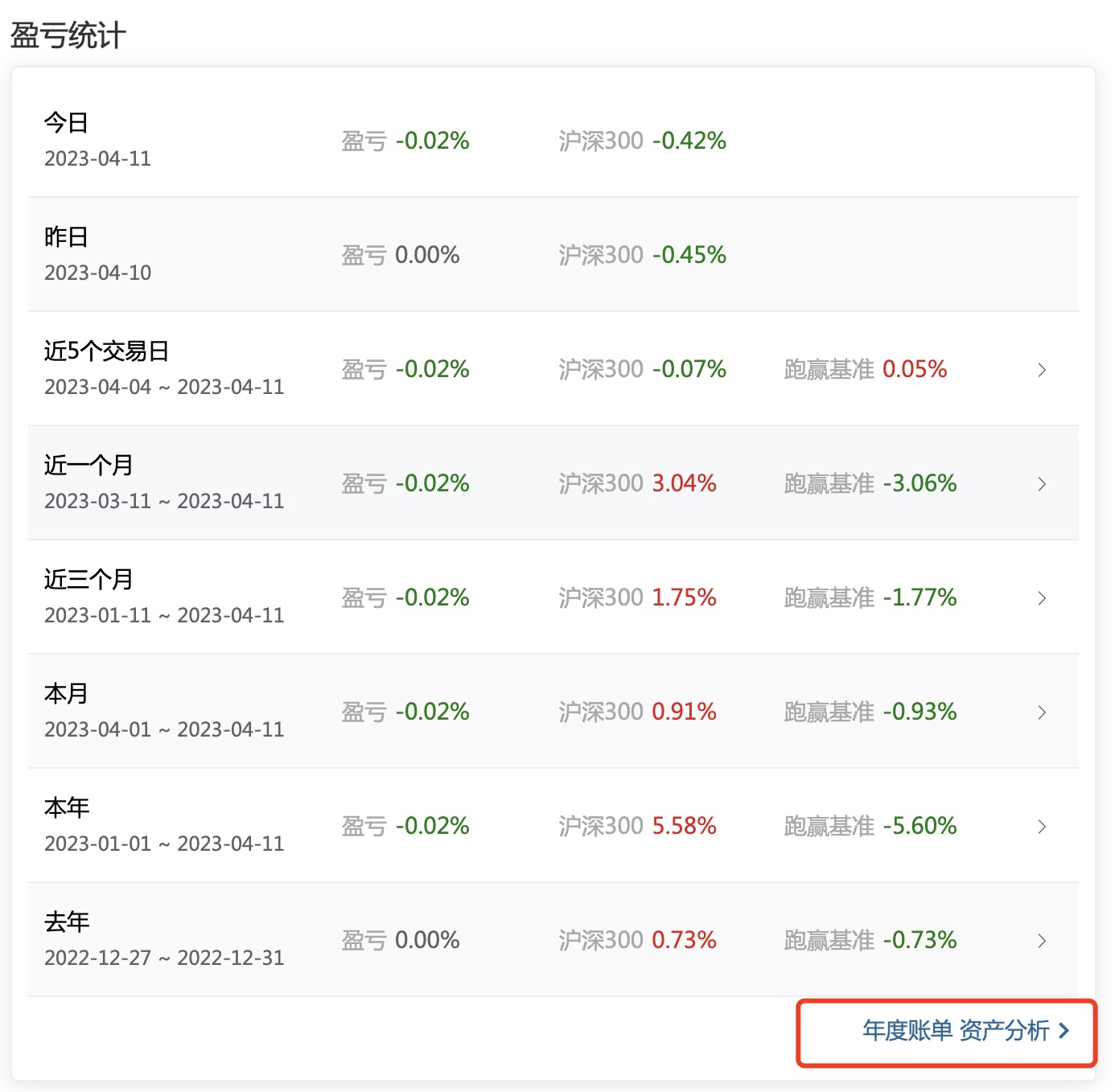Viewport: 1115px width, 1092px height.
Task: Expand the 近5个交易日 row chevron
Action: [1042, 370]
